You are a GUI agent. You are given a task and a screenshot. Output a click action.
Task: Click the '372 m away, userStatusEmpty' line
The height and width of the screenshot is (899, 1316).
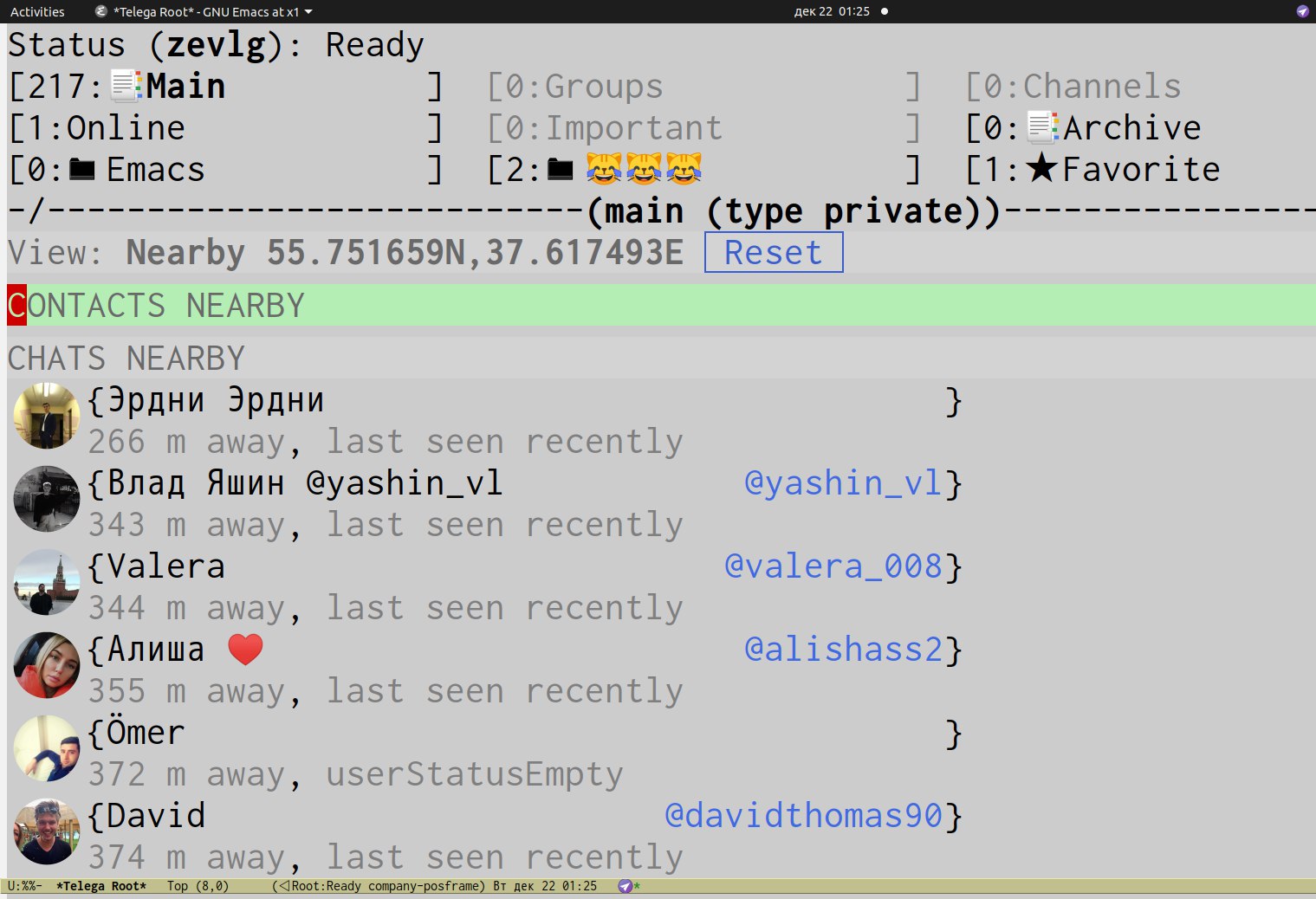356,774
